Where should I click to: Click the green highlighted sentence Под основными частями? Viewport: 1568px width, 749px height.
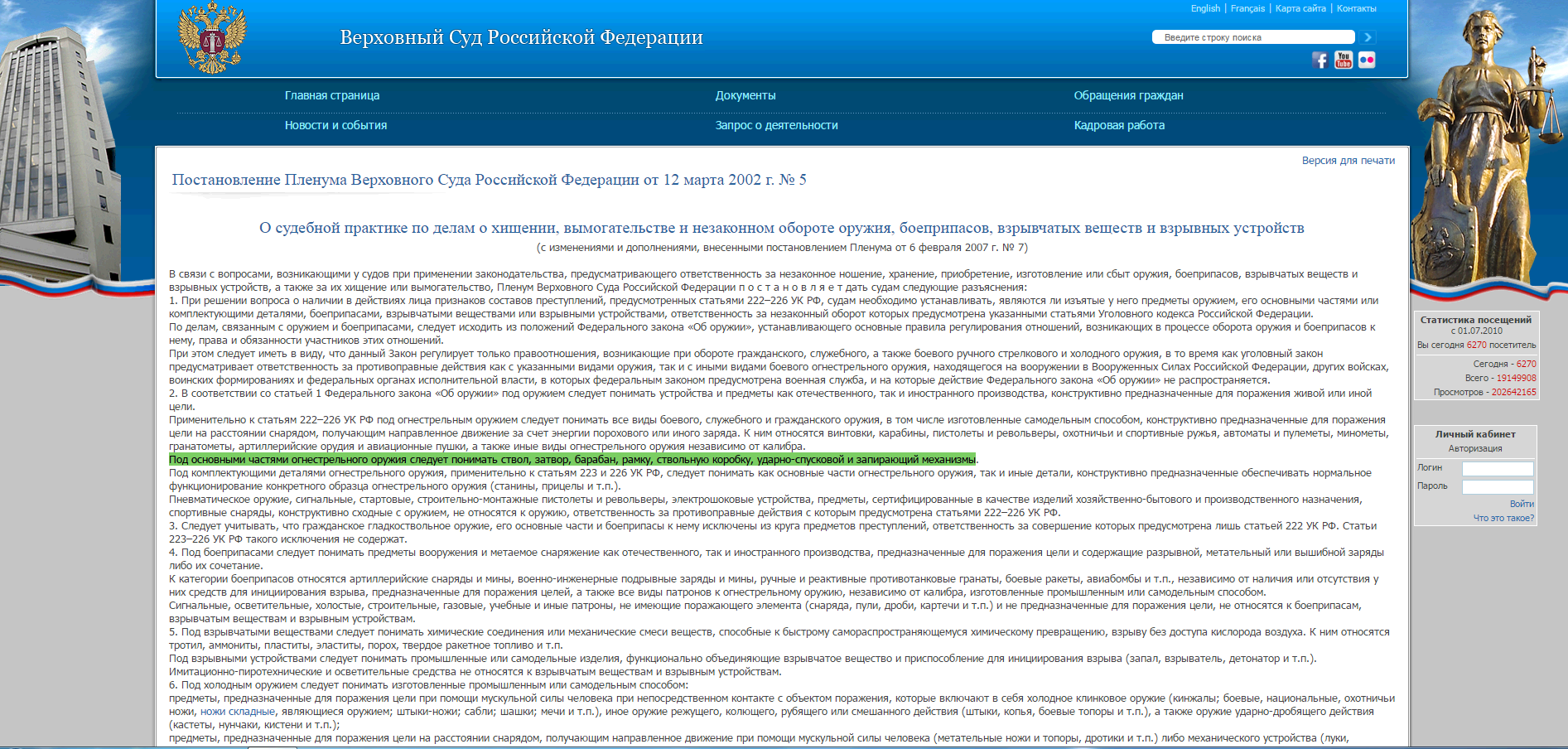(572, 460)
